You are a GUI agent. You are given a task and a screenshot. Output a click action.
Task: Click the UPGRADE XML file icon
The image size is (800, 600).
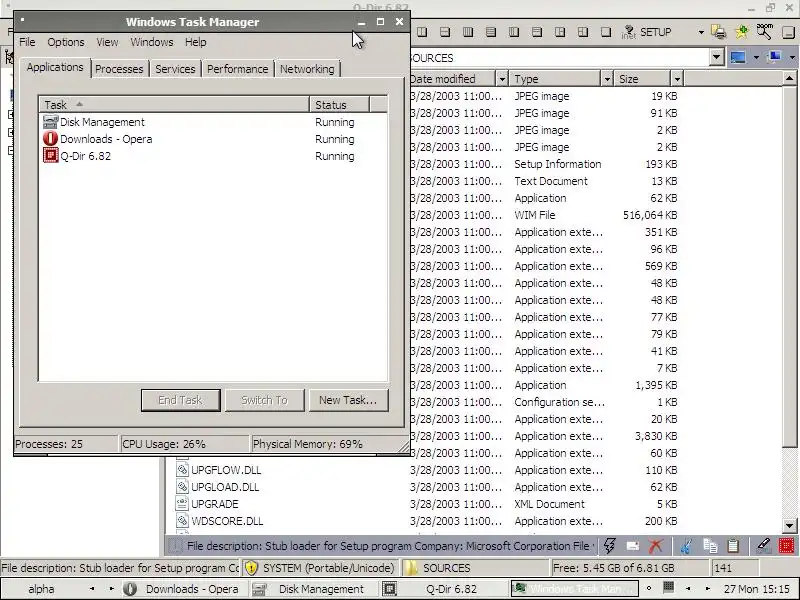(182, 504)
